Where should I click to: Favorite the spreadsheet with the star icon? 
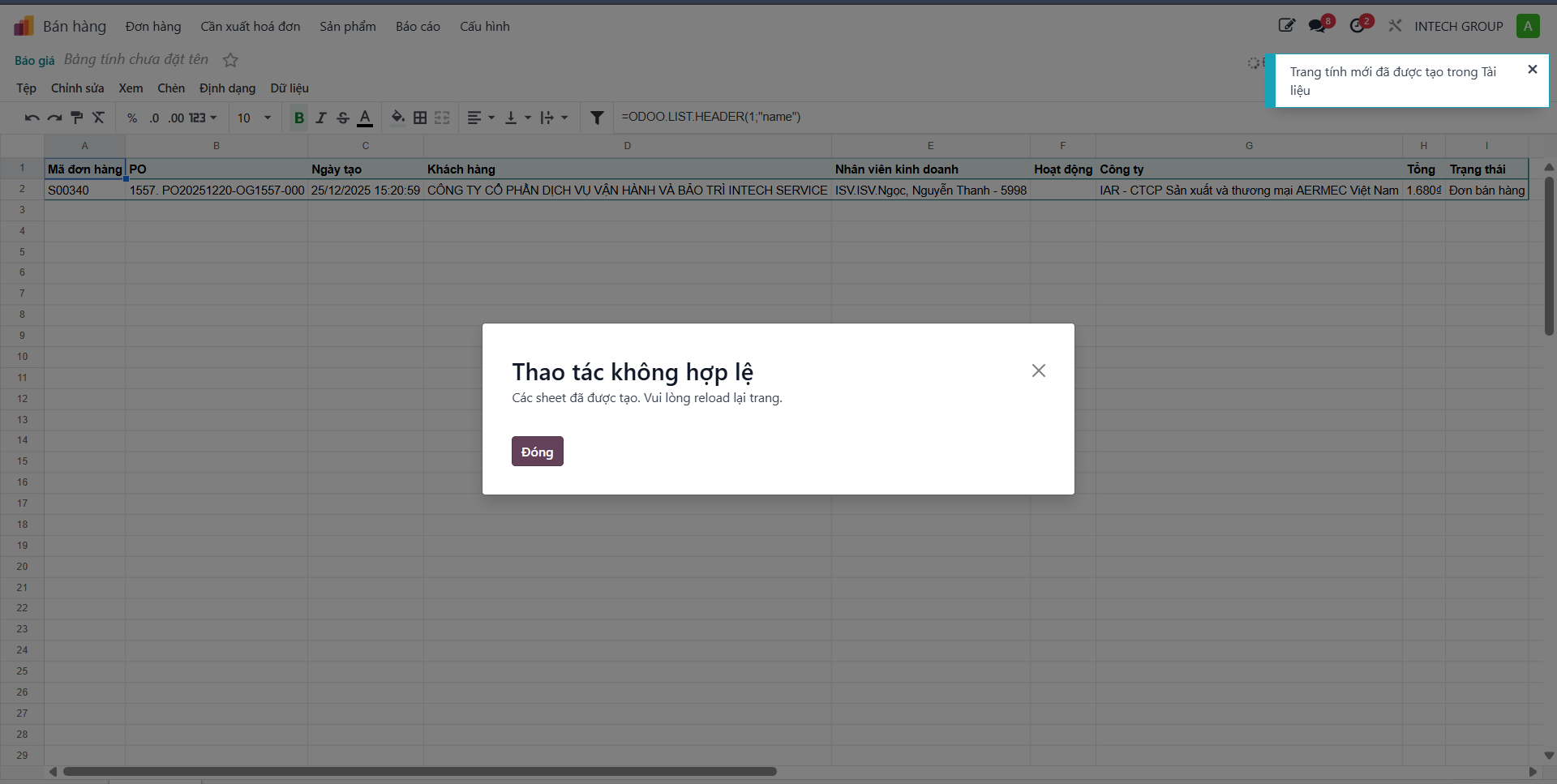click(x=230, y=60)
